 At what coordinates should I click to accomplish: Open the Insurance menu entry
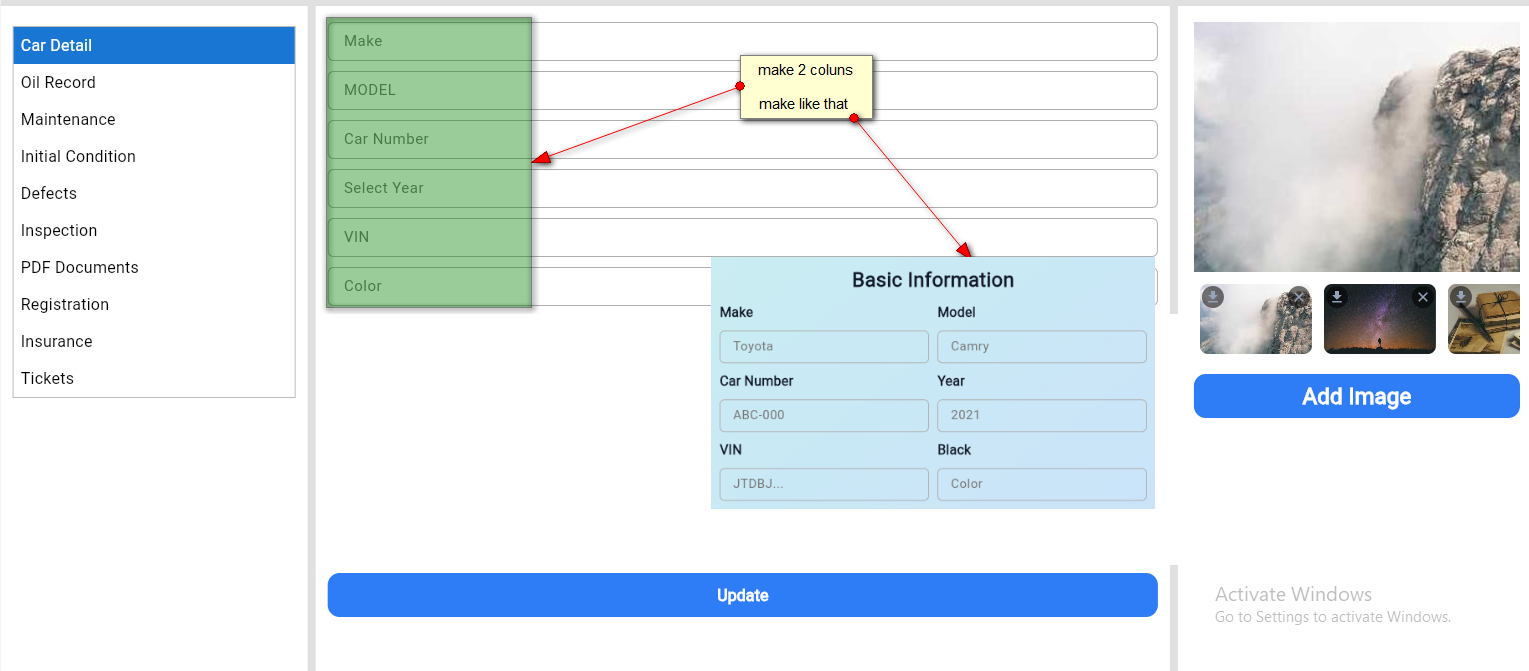pos(57,341)
